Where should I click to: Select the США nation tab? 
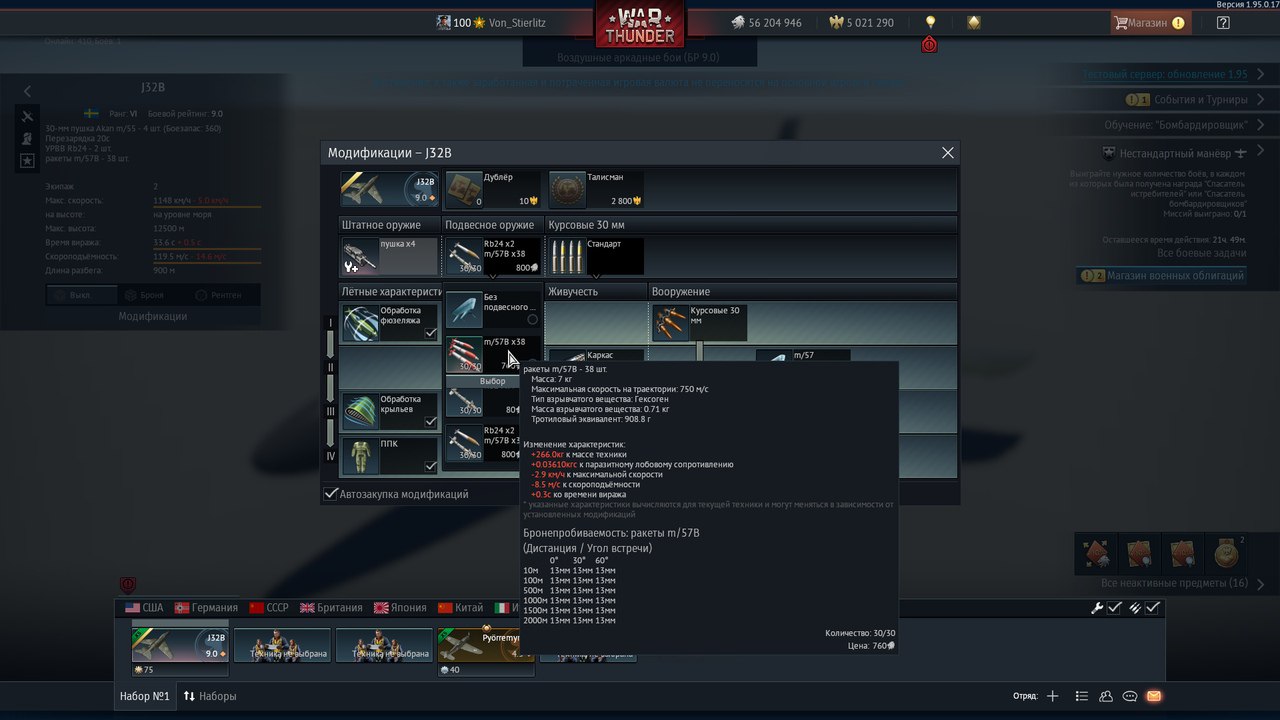[144, 607]
